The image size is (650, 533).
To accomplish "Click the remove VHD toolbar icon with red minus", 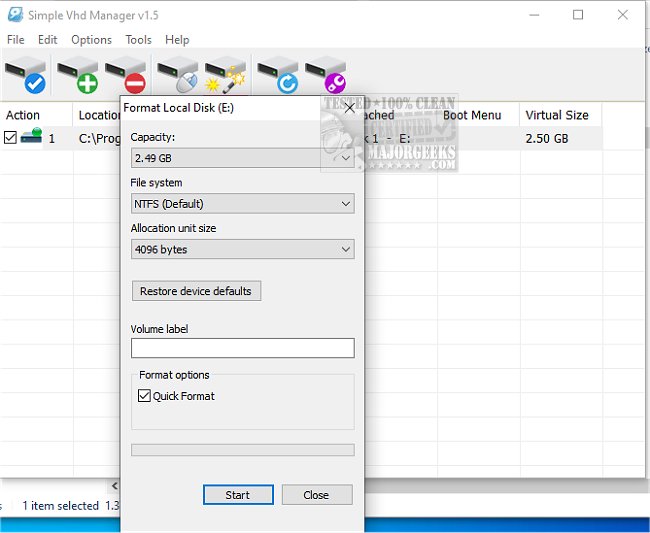I will pyautogui.click(x=126, y=75).
